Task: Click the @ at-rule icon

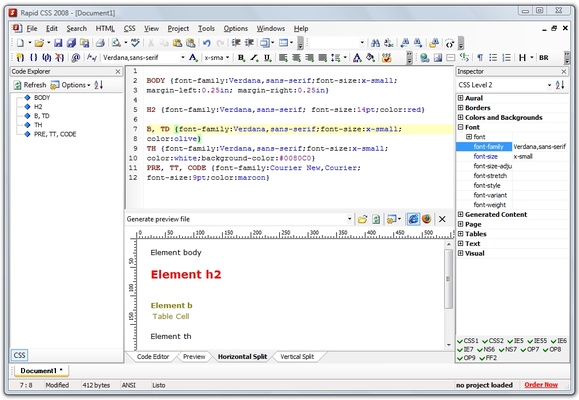Action: point(75,58)
